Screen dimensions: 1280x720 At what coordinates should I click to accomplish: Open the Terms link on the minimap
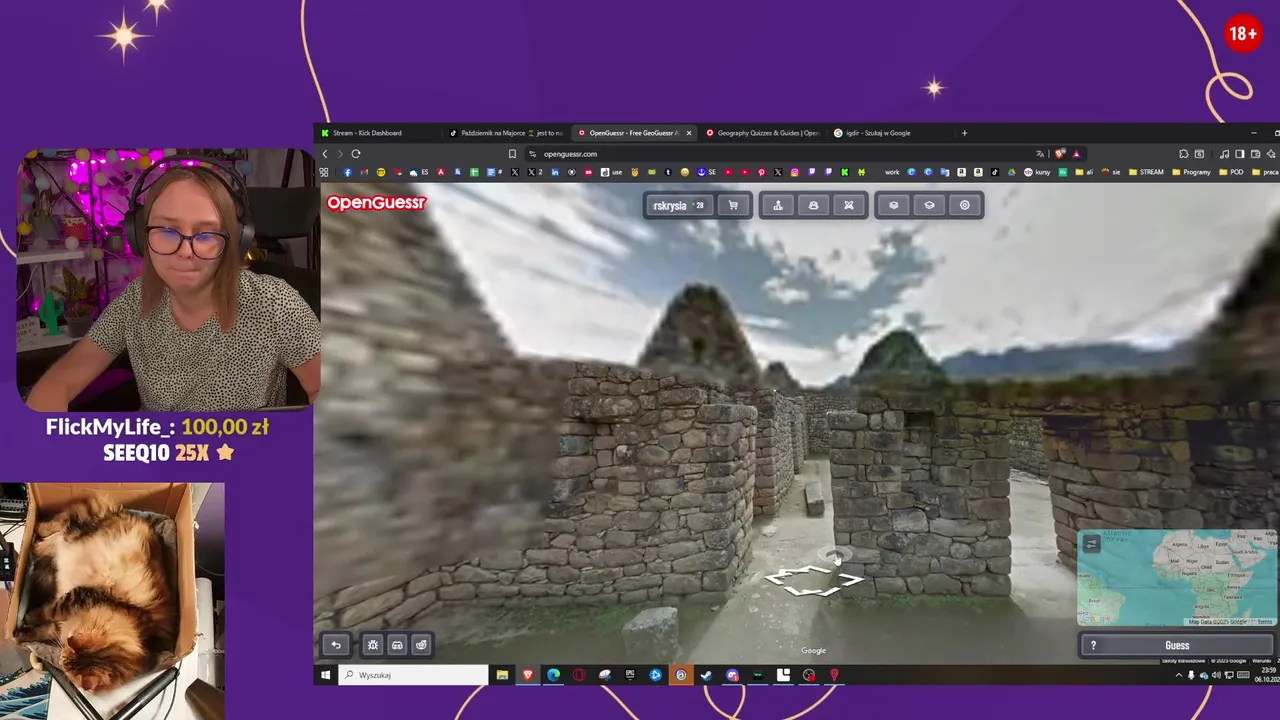coord(1265,622)
